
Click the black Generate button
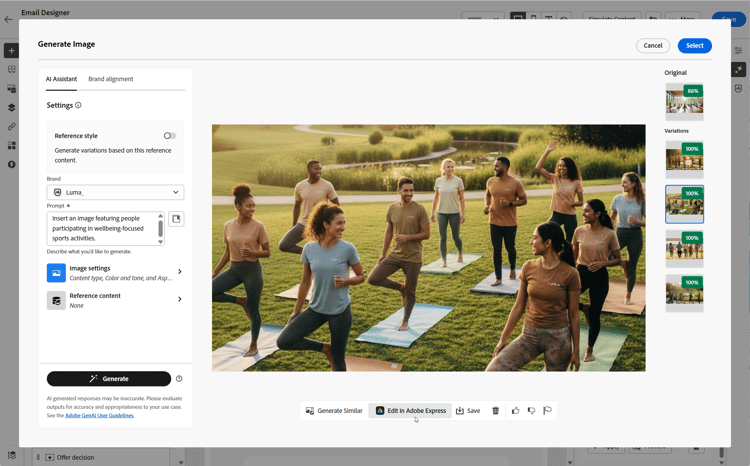tap(109, 378)
